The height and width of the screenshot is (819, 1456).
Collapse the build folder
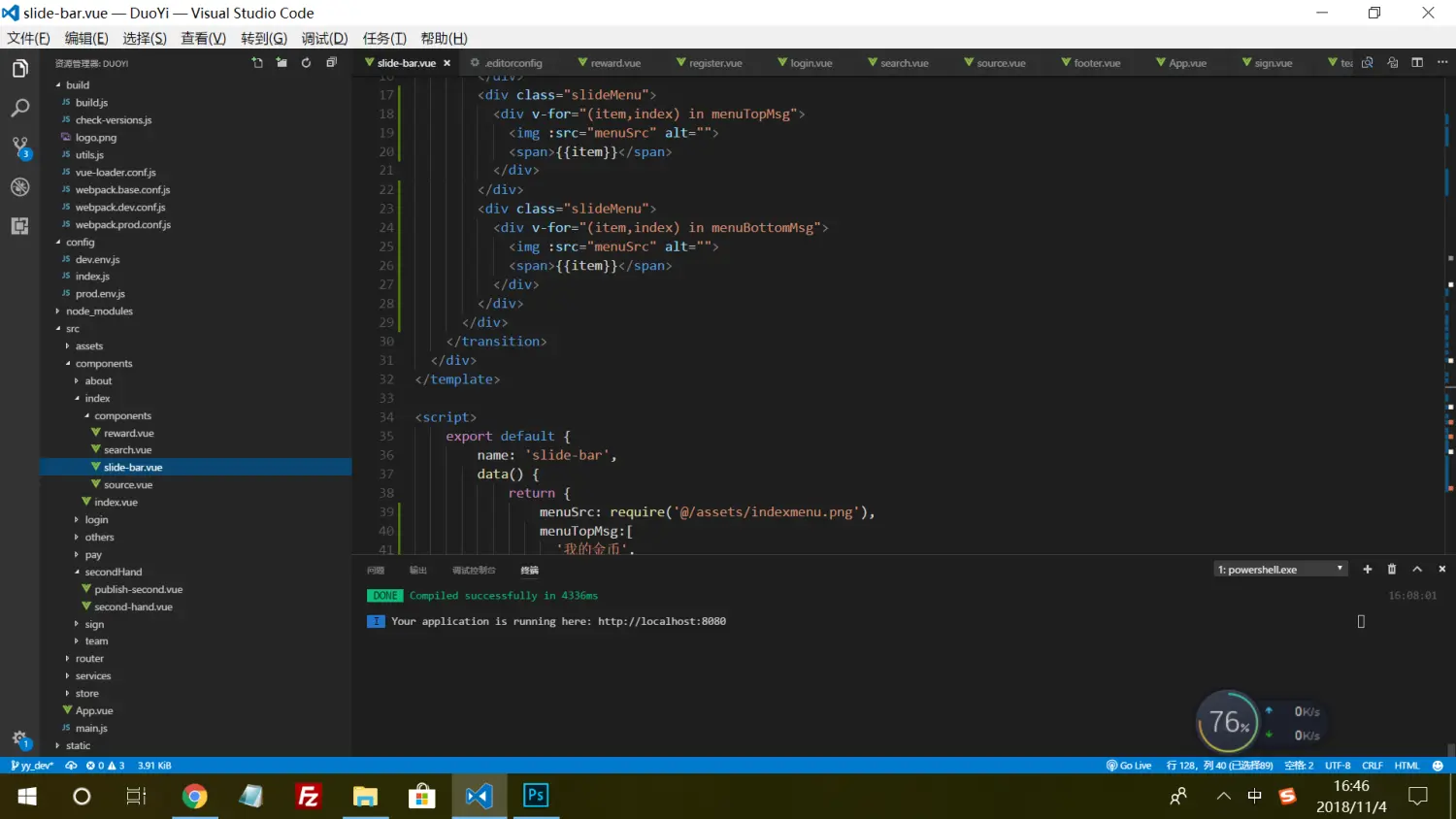[78, 85]
